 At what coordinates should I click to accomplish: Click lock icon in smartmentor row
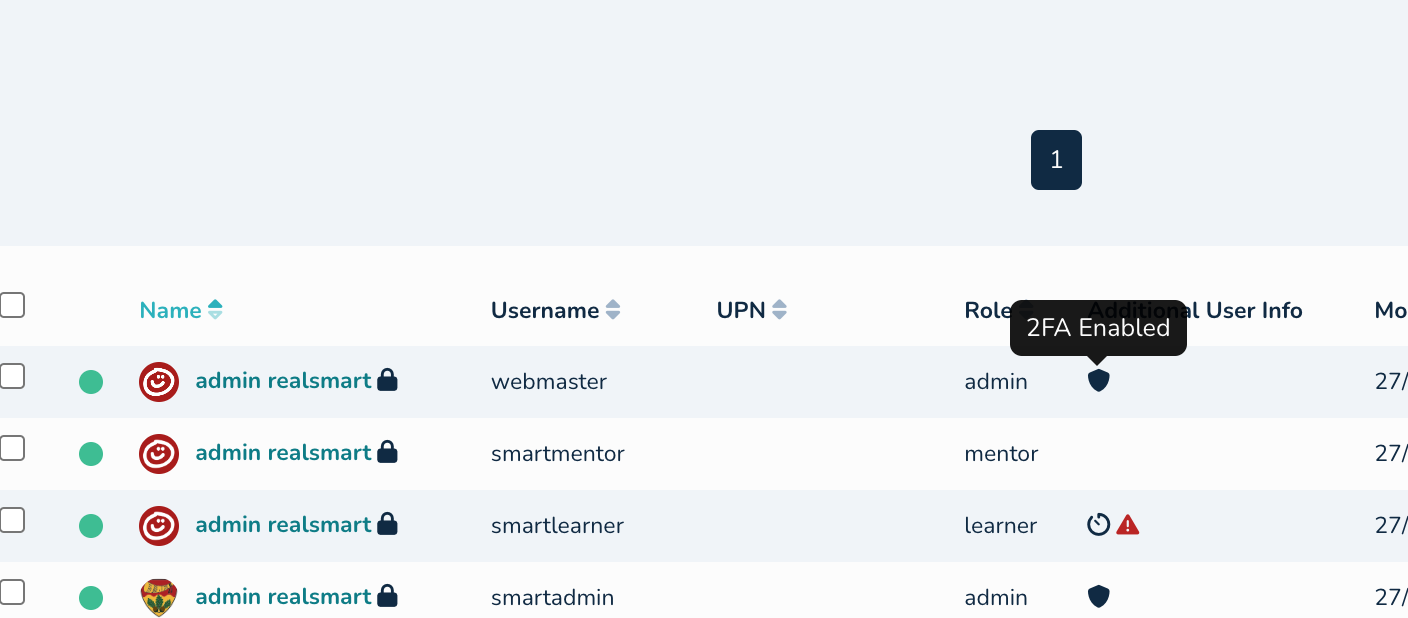(x=387, y=452)
